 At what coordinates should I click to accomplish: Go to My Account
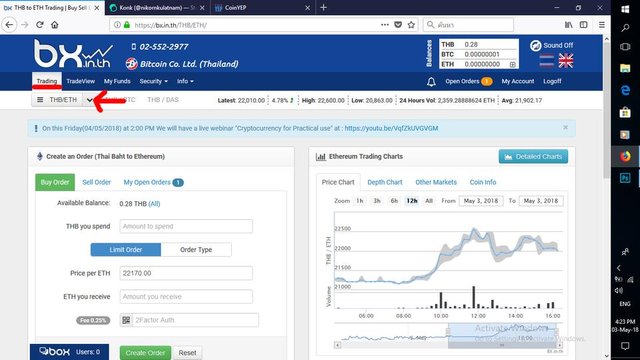[x=518, y=82]
